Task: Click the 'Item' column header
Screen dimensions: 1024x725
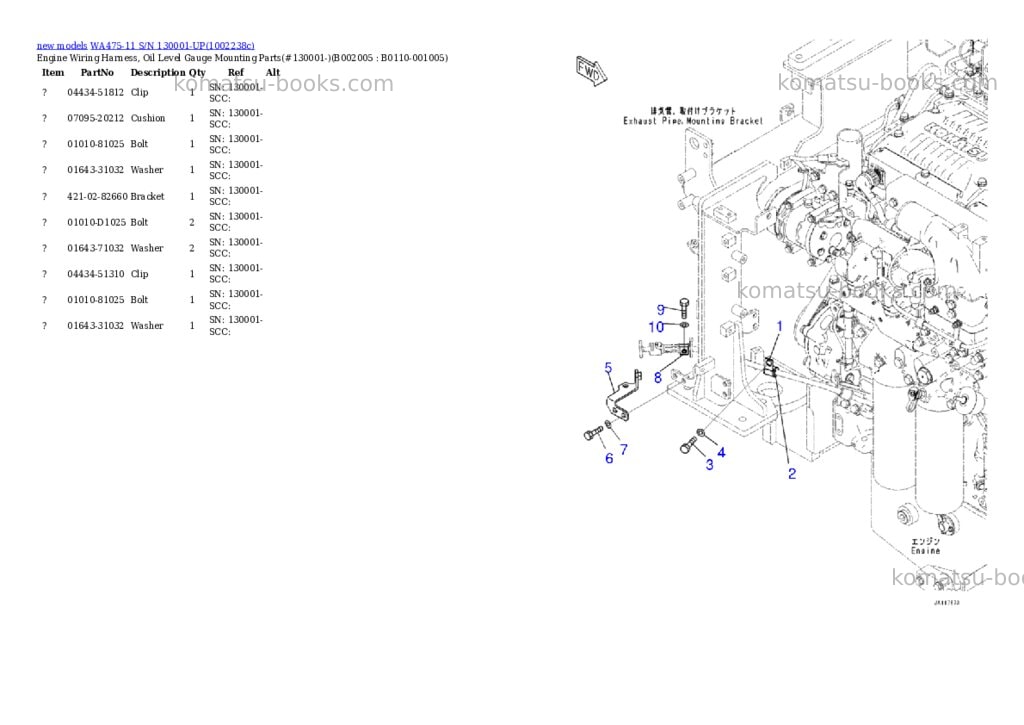Action: 53,72
